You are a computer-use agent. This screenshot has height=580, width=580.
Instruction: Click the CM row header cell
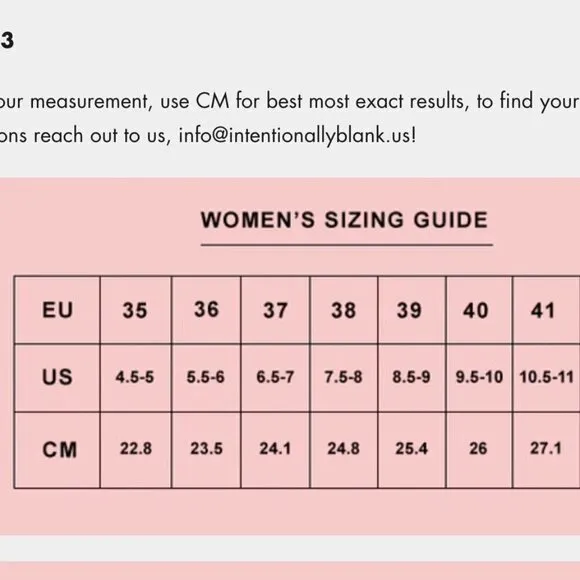57,450
